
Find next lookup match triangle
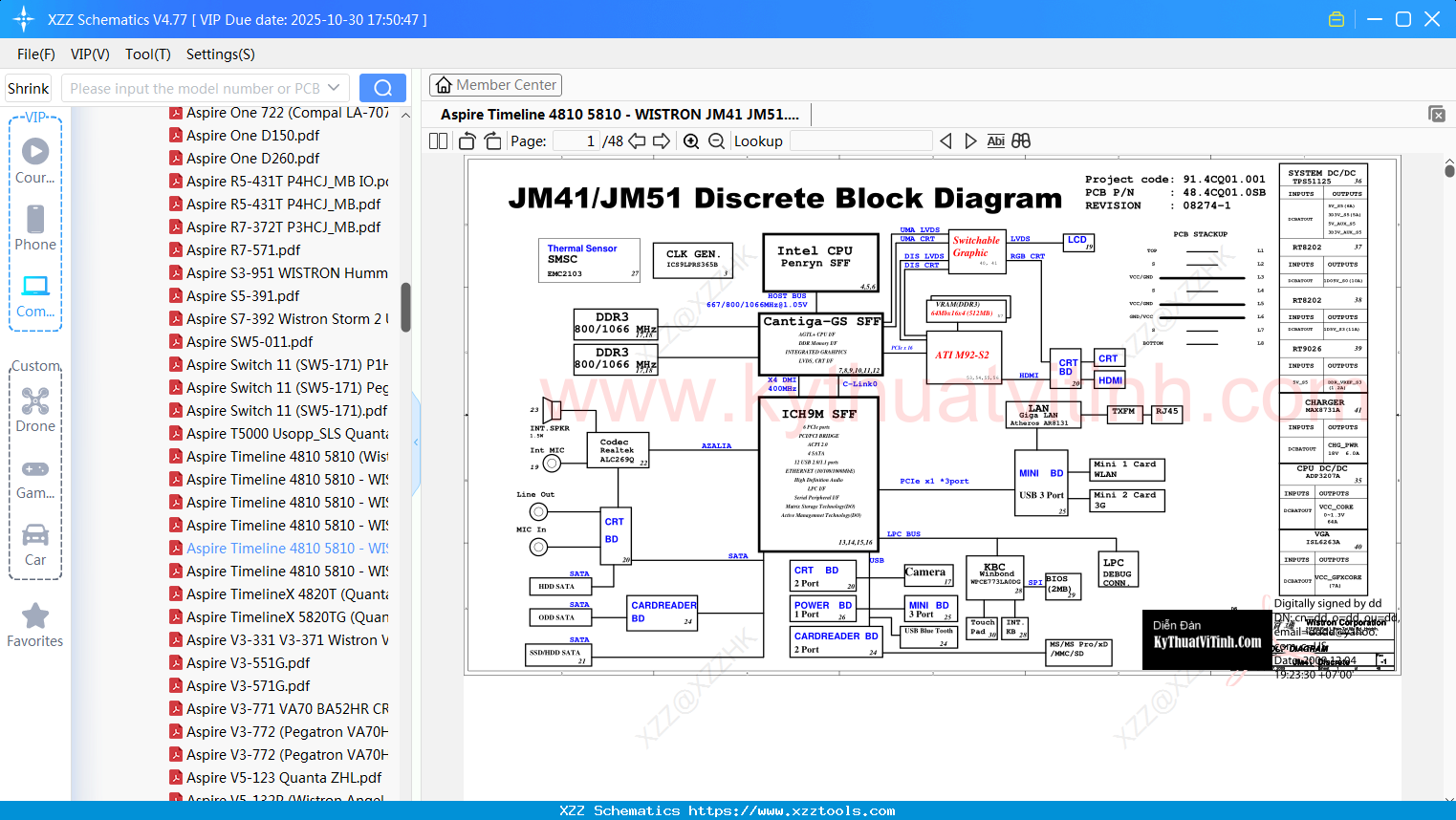coord(970,141)
